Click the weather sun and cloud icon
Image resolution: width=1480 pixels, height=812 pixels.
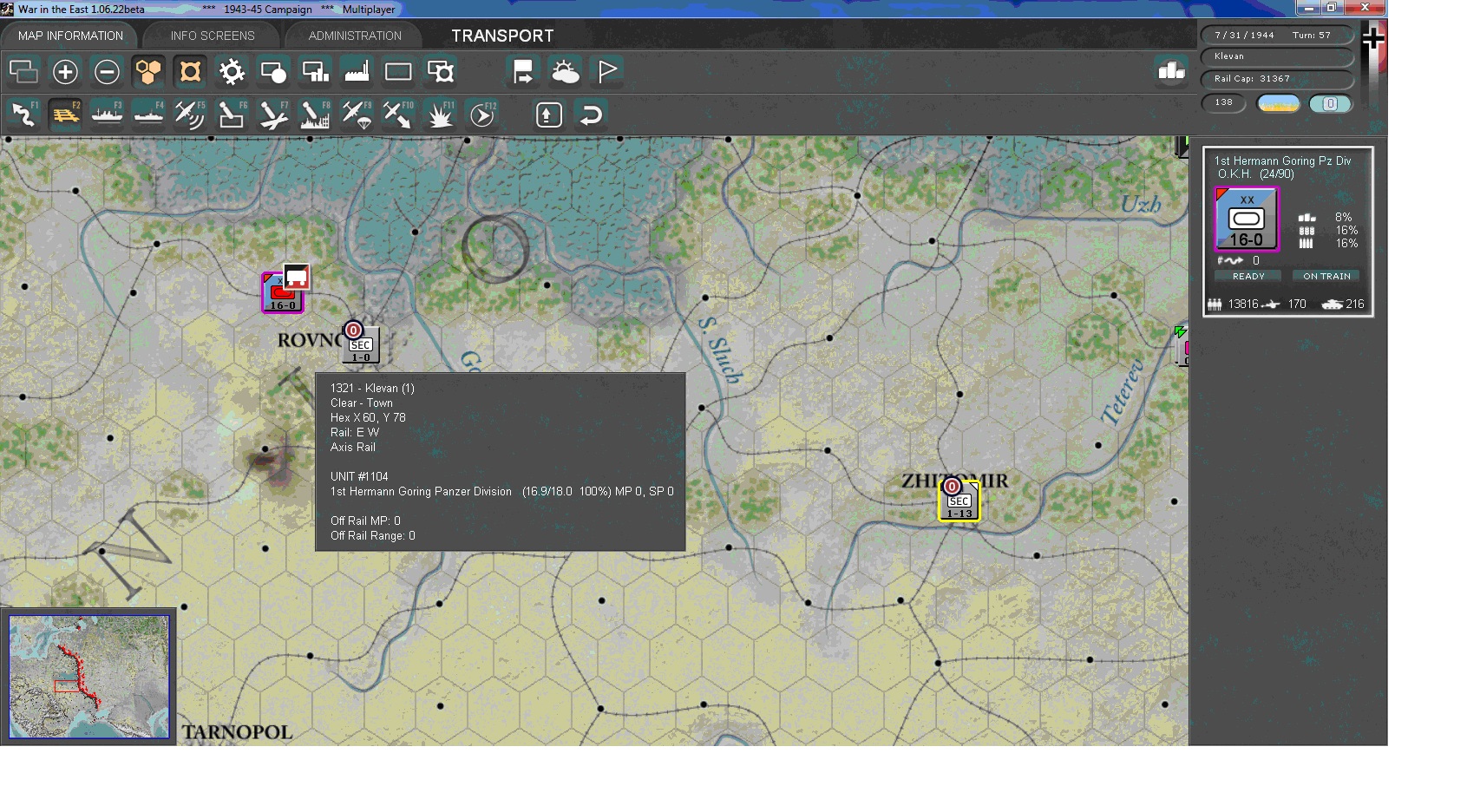[x=565, y=71]
